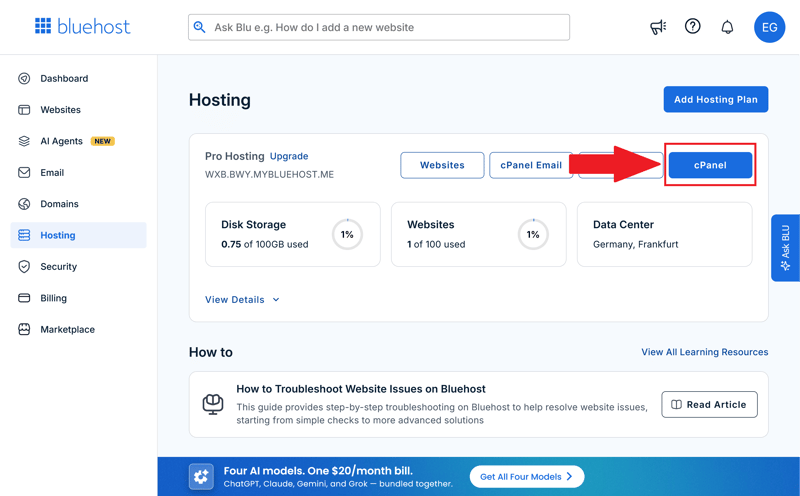Screen dimensions: 800x496
Task: Click the search magnifier icon in Ask Blu
Action: click(x=199, y=27)
